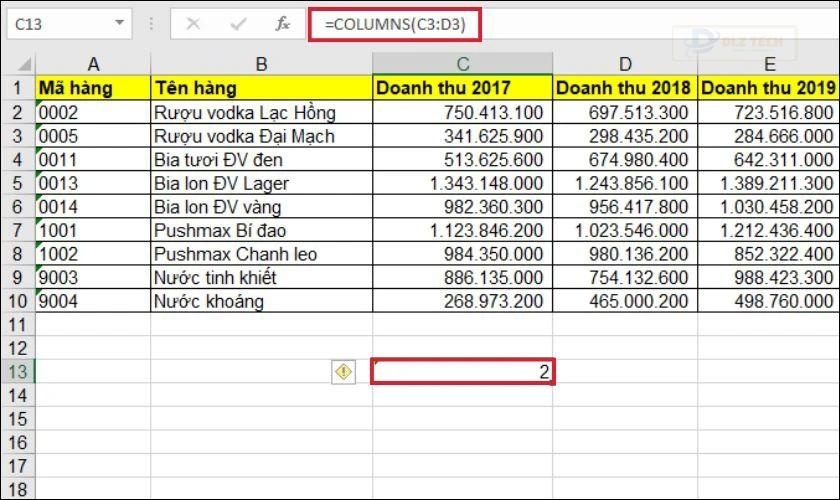Click 'Bia lon ĐV Lager' cell
The width and height of the screenshot is (840, 500).
[x=261, y=183]
